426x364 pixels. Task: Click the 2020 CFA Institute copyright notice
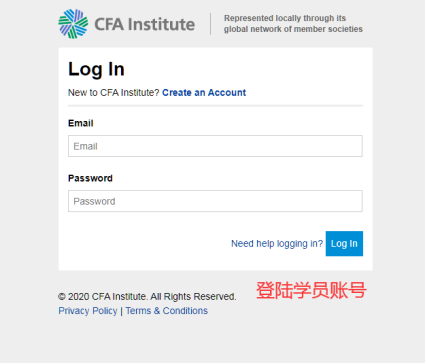click(x=147, y=297)
